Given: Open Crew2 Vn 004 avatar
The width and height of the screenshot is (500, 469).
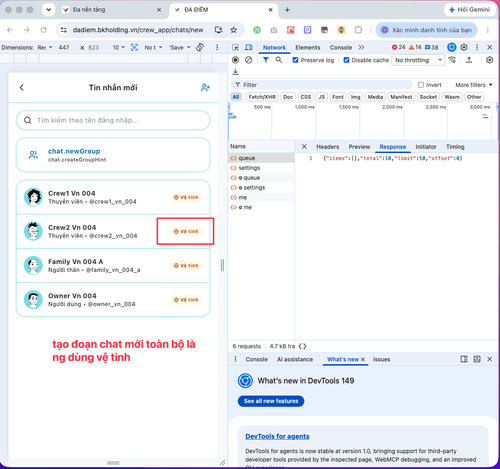Looking at the screenshot, I should coord(33,231).
